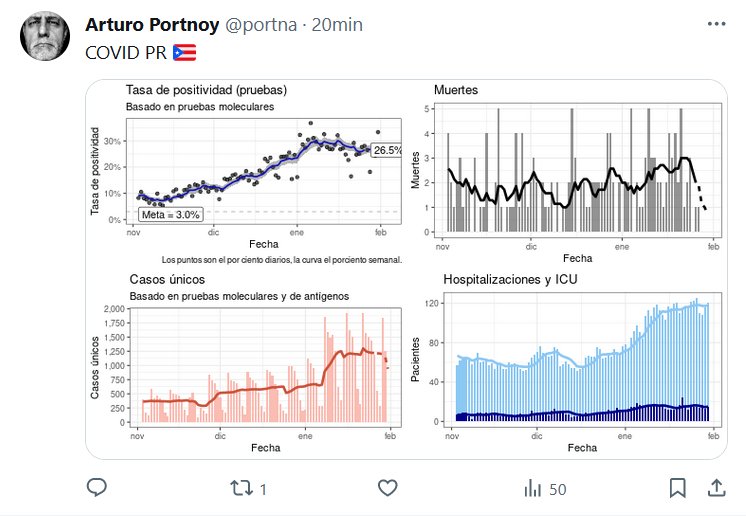Viewport: 746px width, 516px height.
Task: Click the 26.5% label on positivity chart
Action: pyautogui.click(x=387, y=150)
